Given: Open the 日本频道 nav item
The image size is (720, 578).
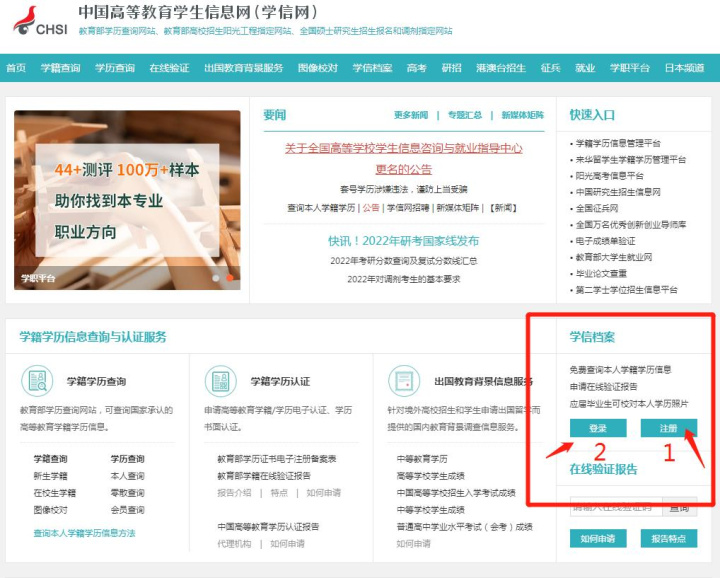Looking at the screenshot, I should pyautogui.click(x=685, y=68).
